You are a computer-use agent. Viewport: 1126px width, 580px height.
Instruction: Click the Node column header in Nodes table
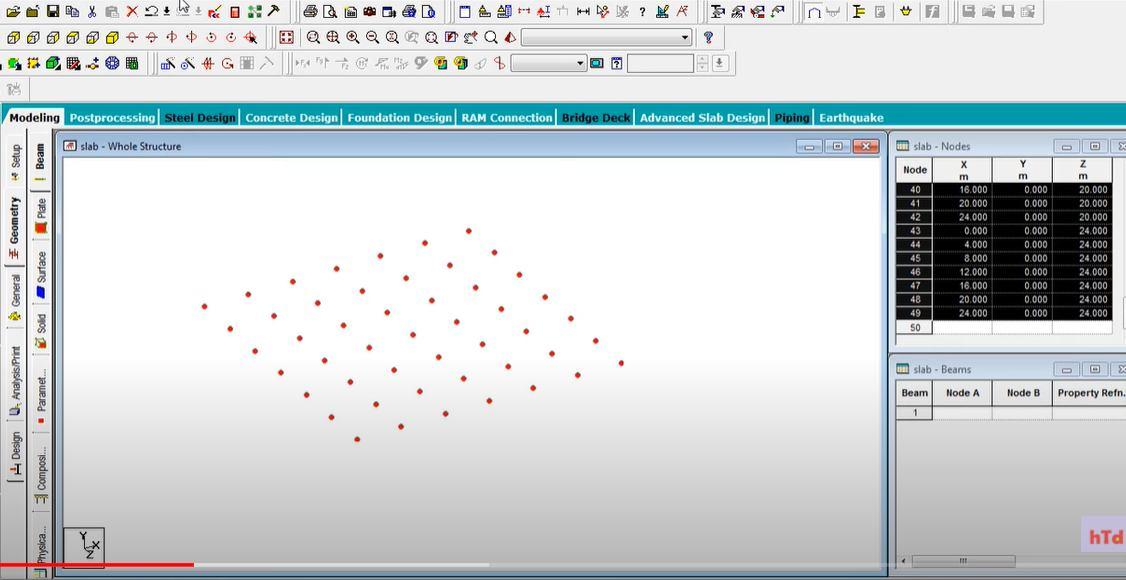coord(914,170)
